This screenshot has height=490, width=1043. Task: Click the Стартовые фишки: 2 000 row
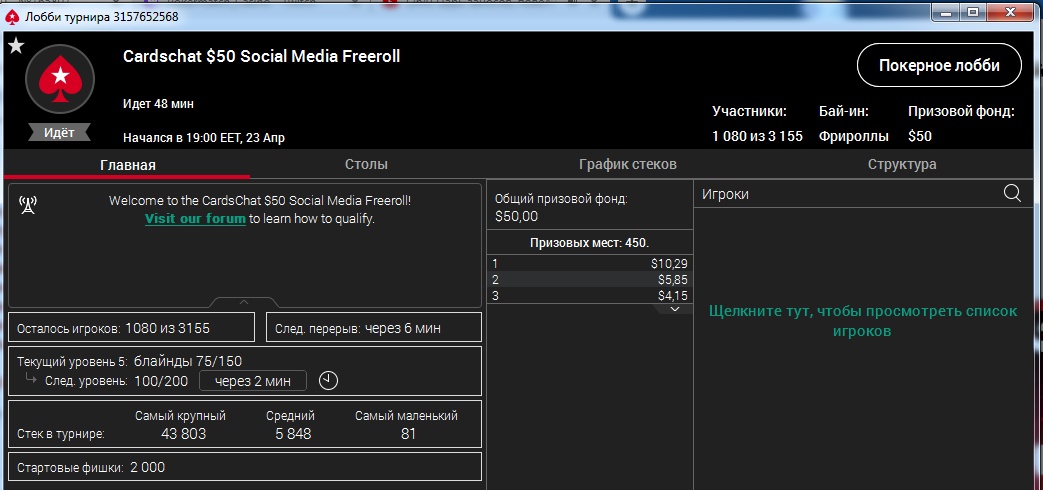244,467
